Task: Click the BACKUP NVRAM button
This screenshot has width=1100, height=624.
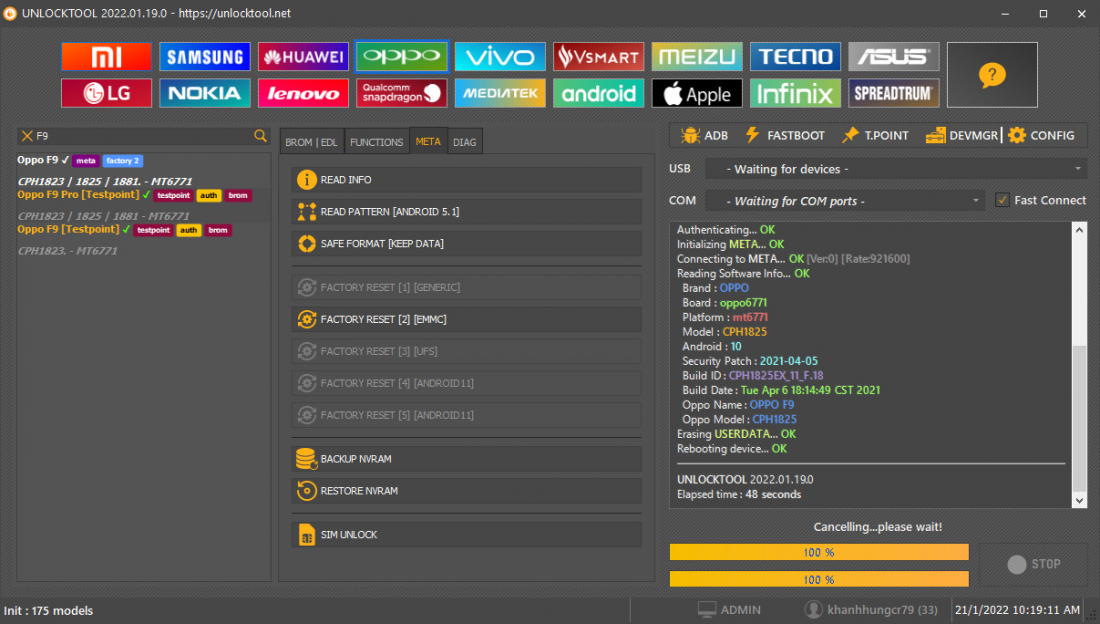Action: point(467,459)
